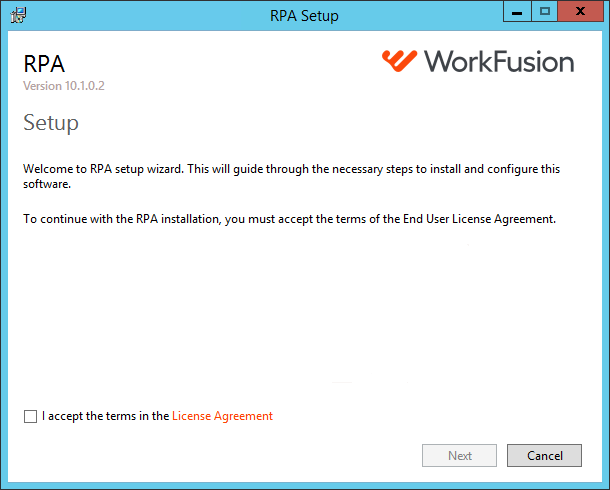610x490 pixels.
Task: Click the welcome to RPA setup wizard paragraph
Action: (x=291, y=176)
